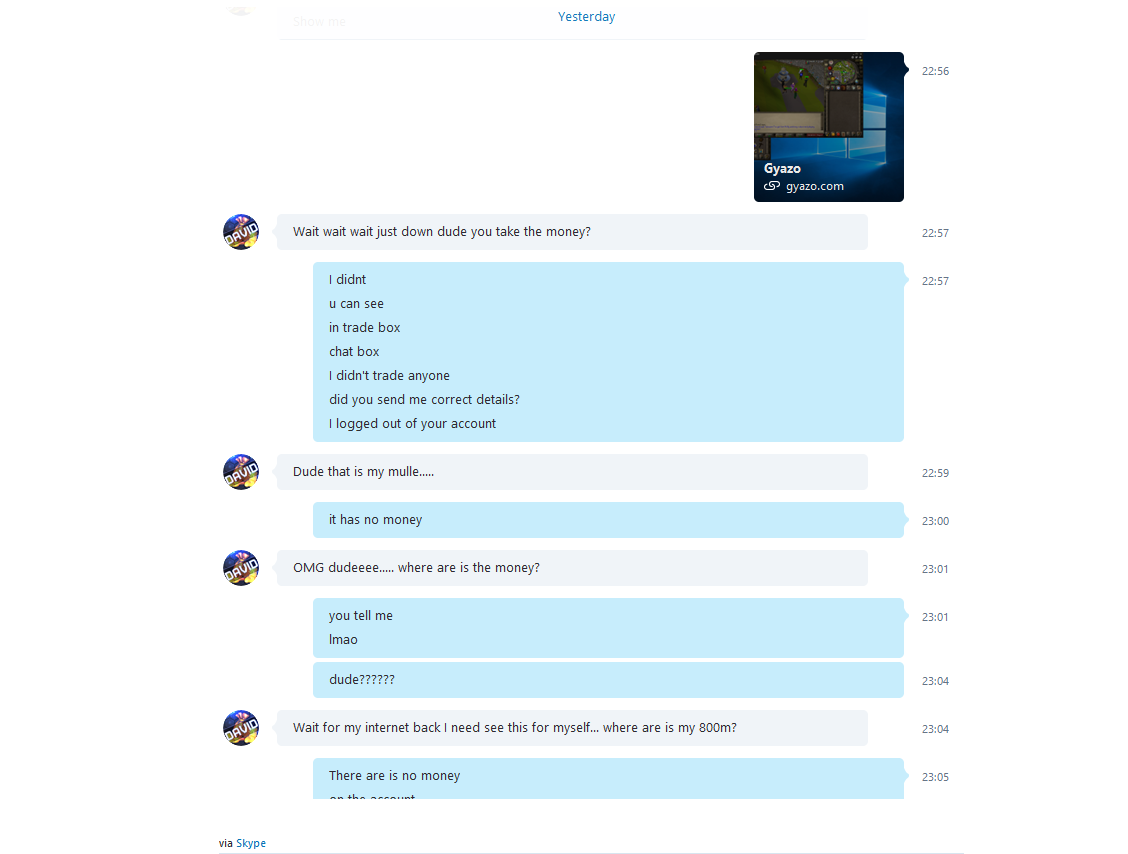Select the 'it has no money' message bubble
Screen dimensions: 1128x854
tap(608, 519)
